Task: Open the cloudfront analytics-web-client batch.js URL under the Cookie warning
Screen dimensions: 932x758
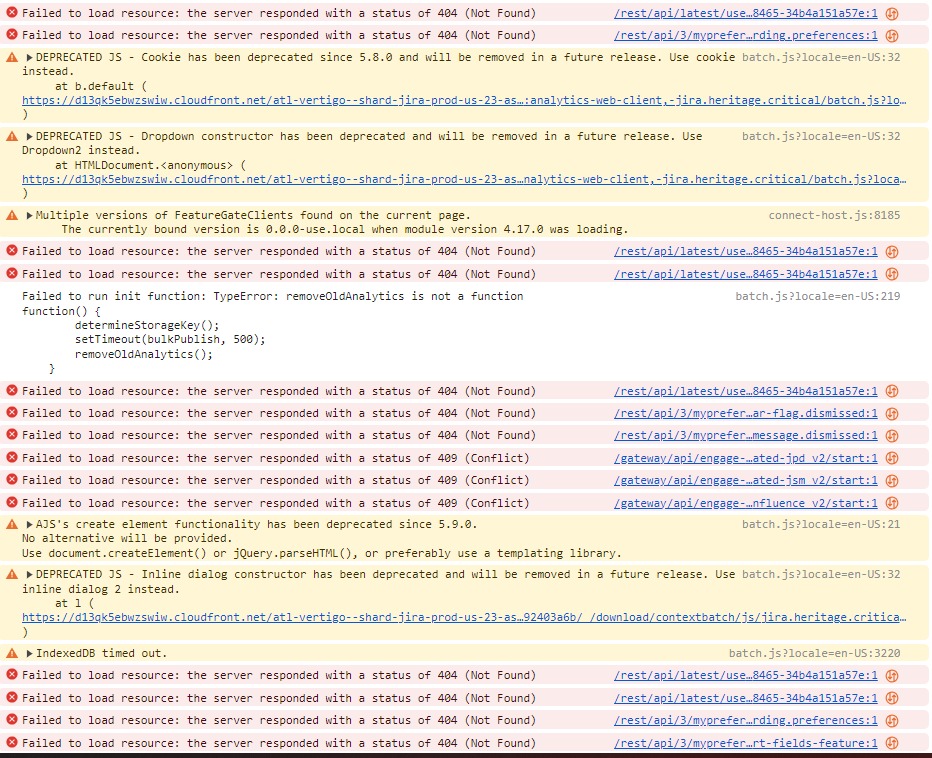Action: point(464,100)
